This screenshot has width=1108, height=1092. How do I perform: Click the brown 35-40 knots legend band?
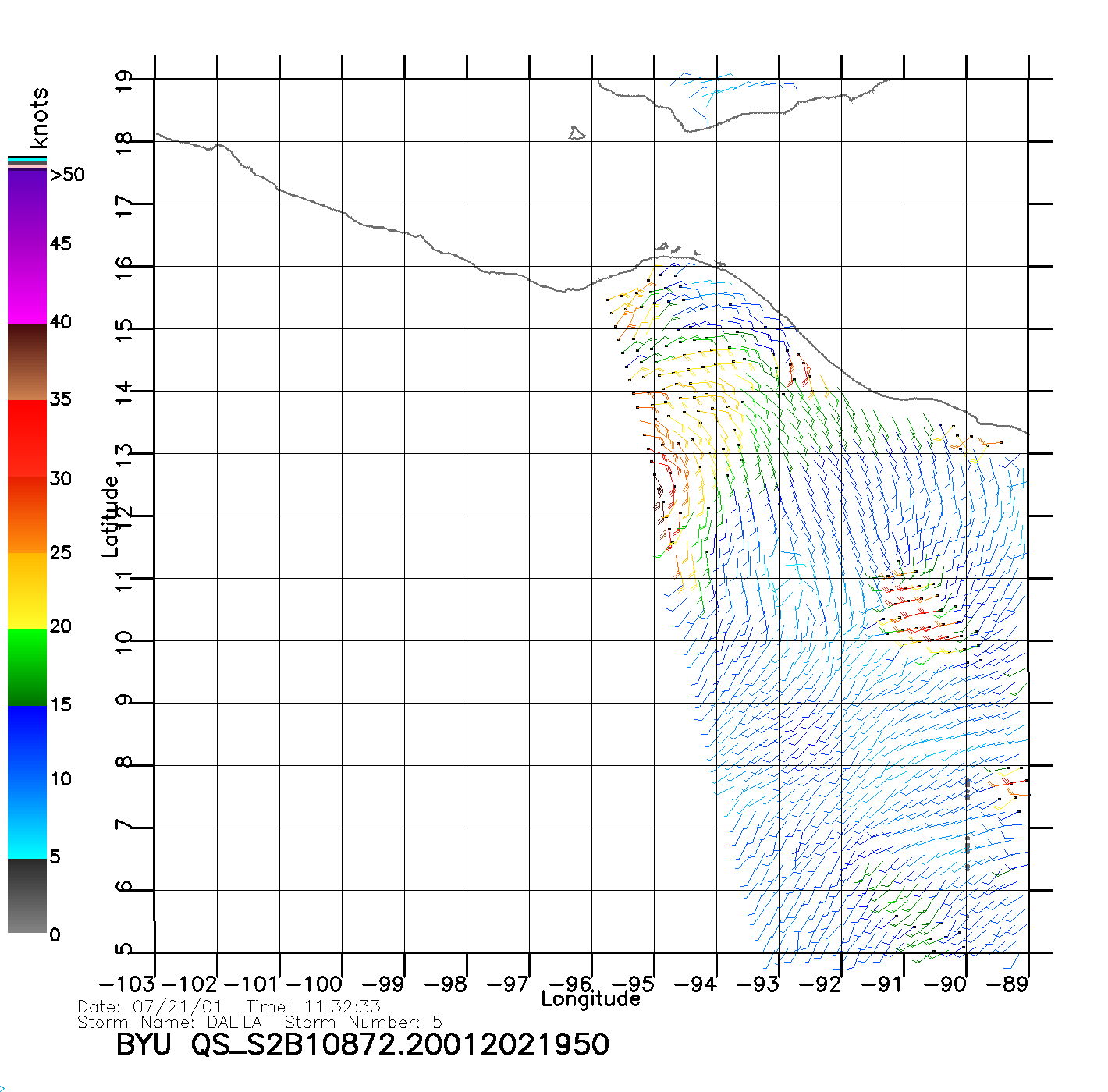27,362
